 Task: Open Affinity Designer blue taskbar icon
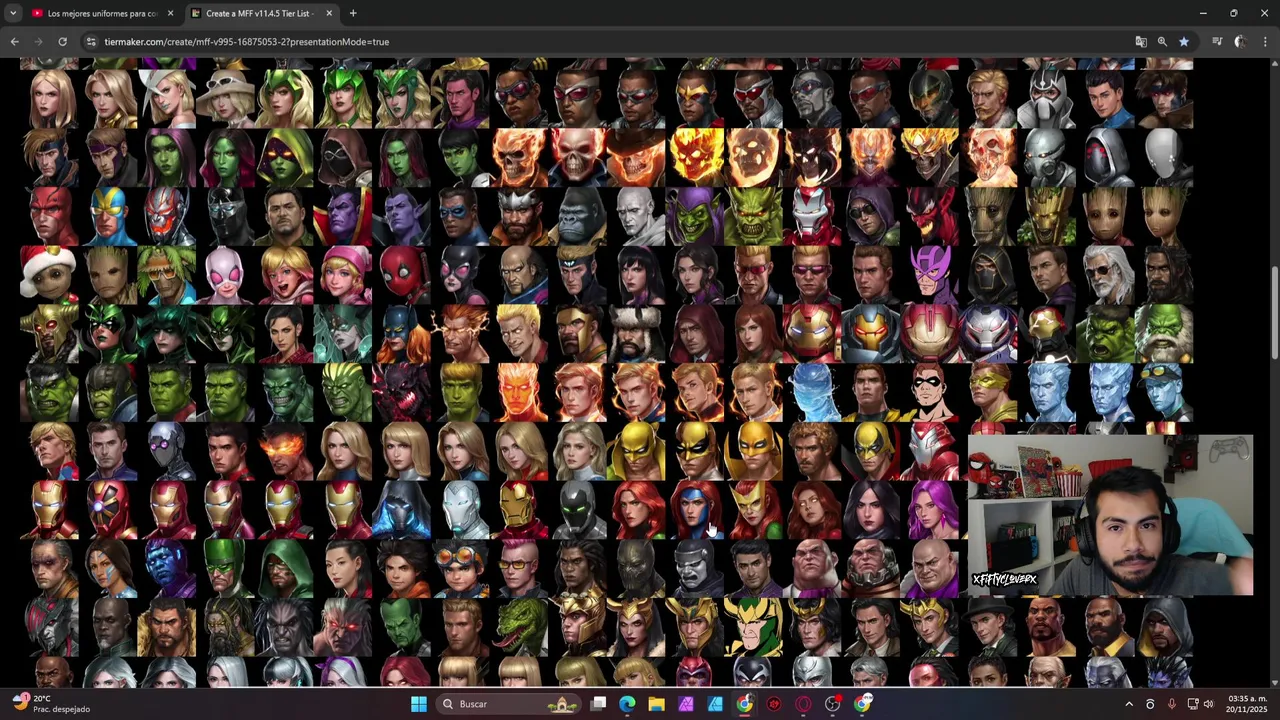coord(715,704)
